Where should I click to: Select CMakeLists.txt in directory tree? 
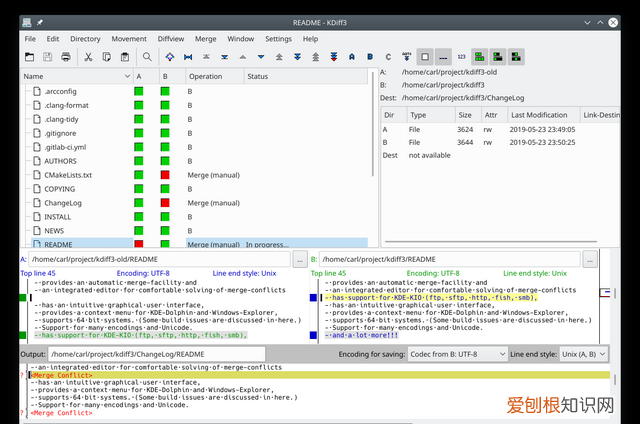tap(68, 175)
